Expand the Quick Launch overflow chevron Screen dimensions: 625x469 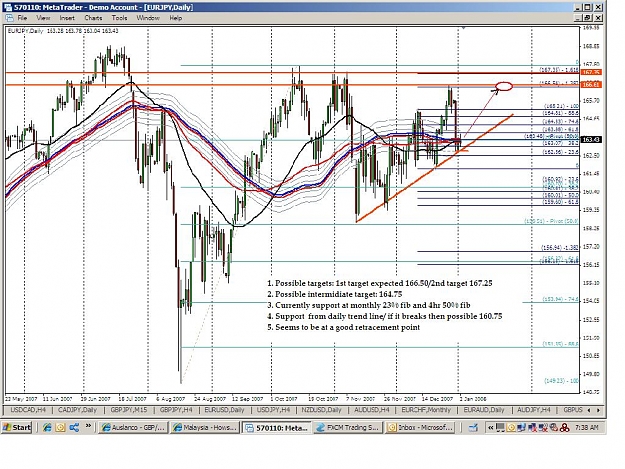88,426
